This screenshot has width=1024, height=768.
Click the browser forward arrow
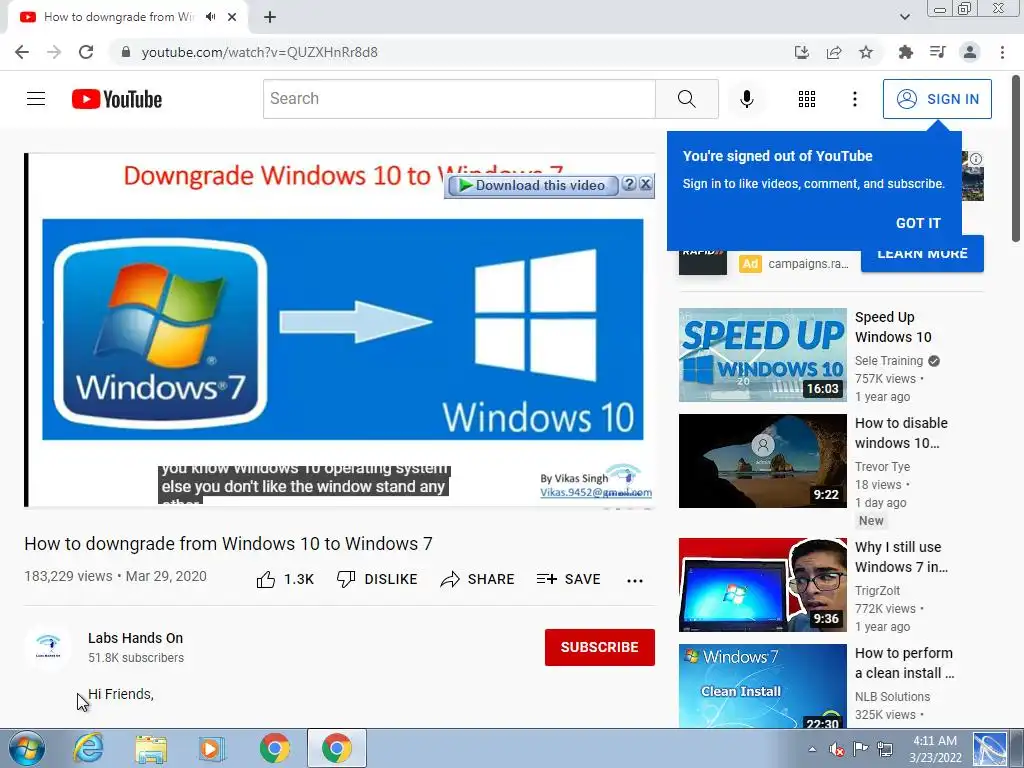pyautogui.click(x=54, y=52)
